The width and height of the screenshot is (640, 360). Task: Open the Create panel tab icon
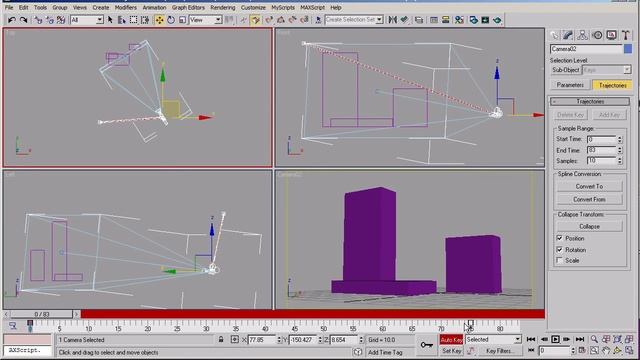tap(554, 36)
